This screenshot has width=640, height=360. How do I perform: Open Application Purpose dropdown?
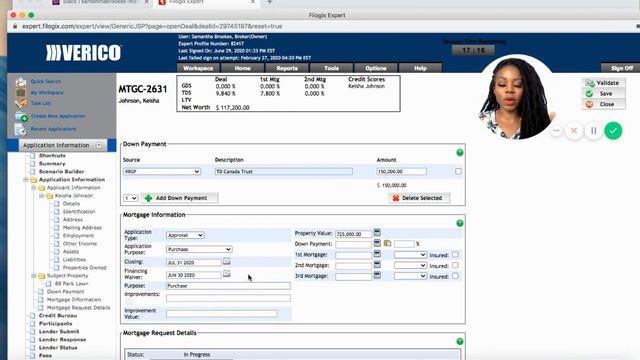(x=199, y=249)
